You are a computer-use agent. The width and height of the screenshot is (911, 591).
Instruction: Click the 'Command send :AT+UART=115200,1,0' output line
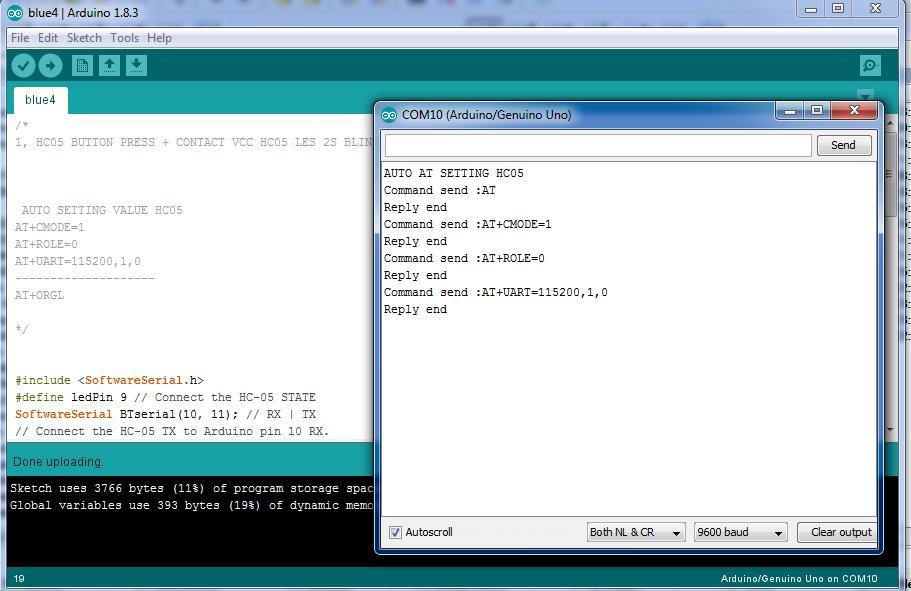(x=496, y=292)
